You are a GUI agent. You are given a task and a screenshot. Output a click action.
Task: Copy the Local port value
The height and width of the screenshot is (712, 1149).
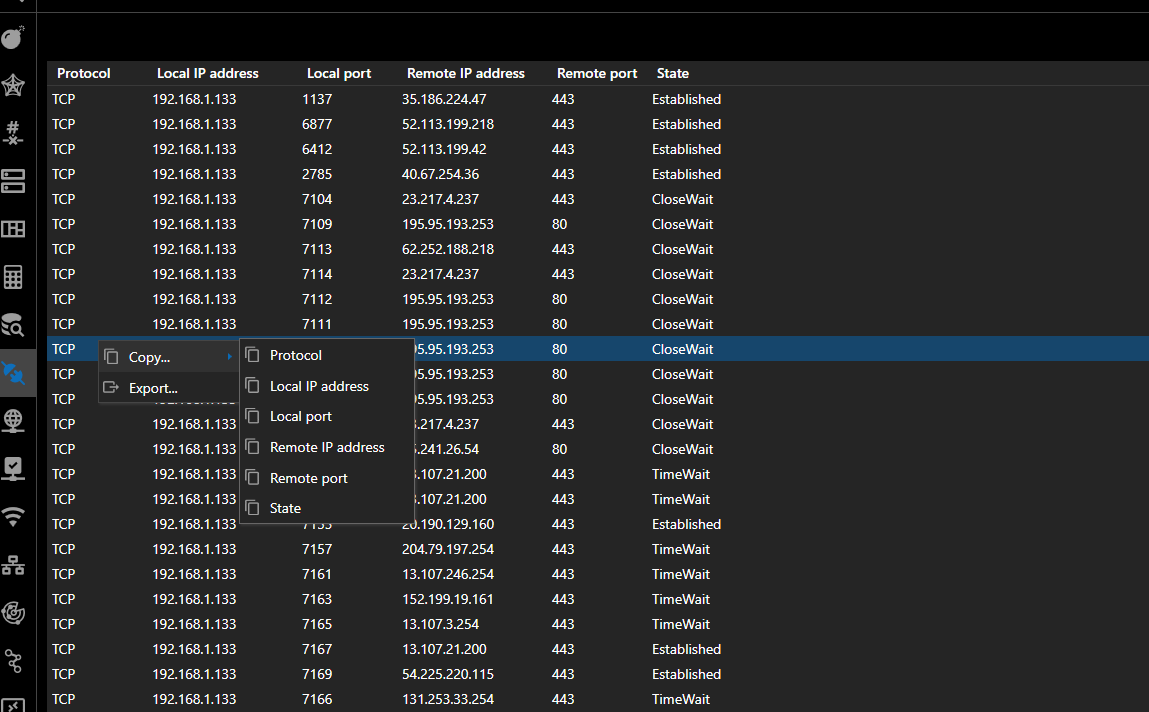[300, 416]
